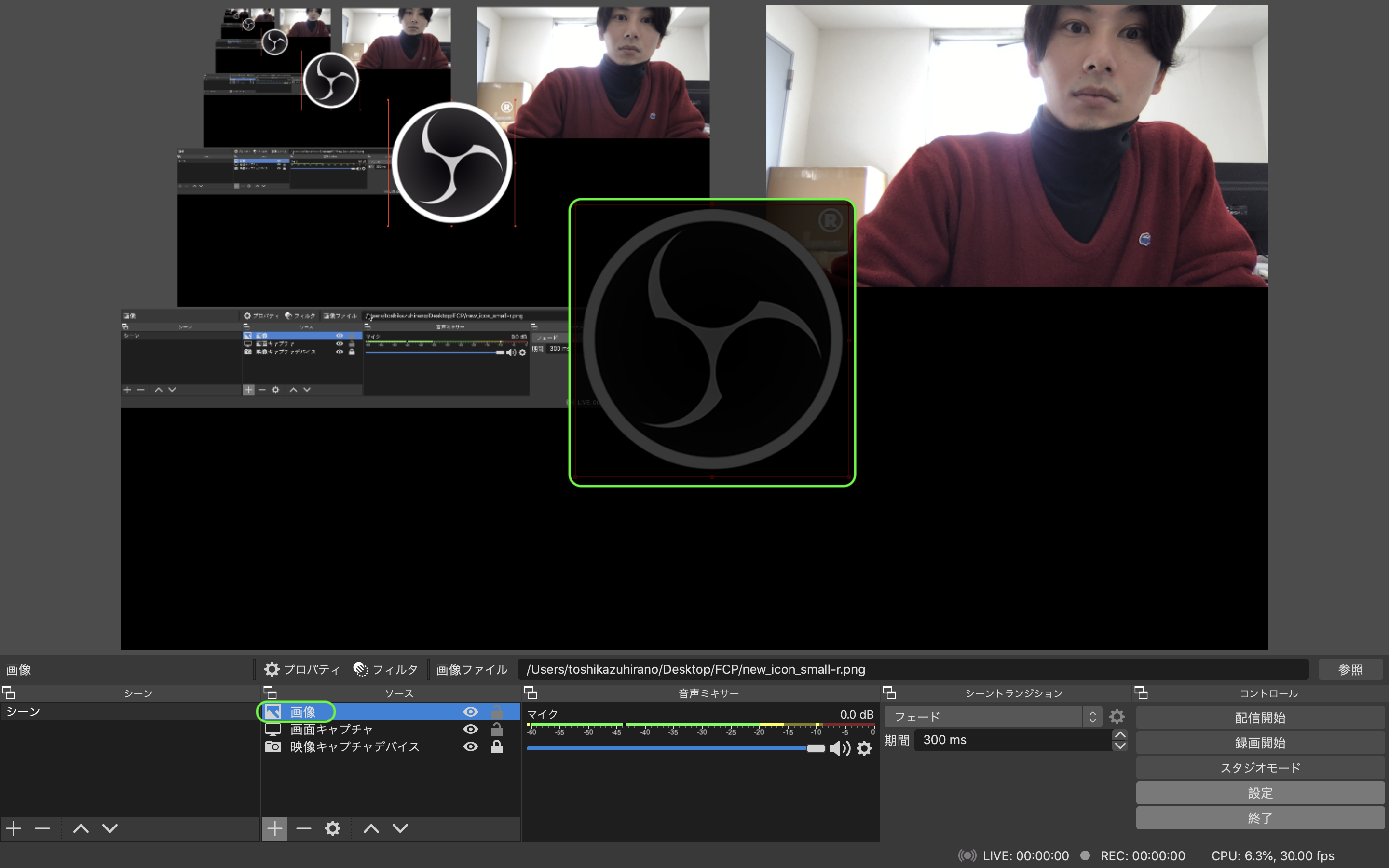Click the LIVE status broadcast icon
Image resolution: width=1389 pixels, height=868 pixels.
(x=967, y=855)
